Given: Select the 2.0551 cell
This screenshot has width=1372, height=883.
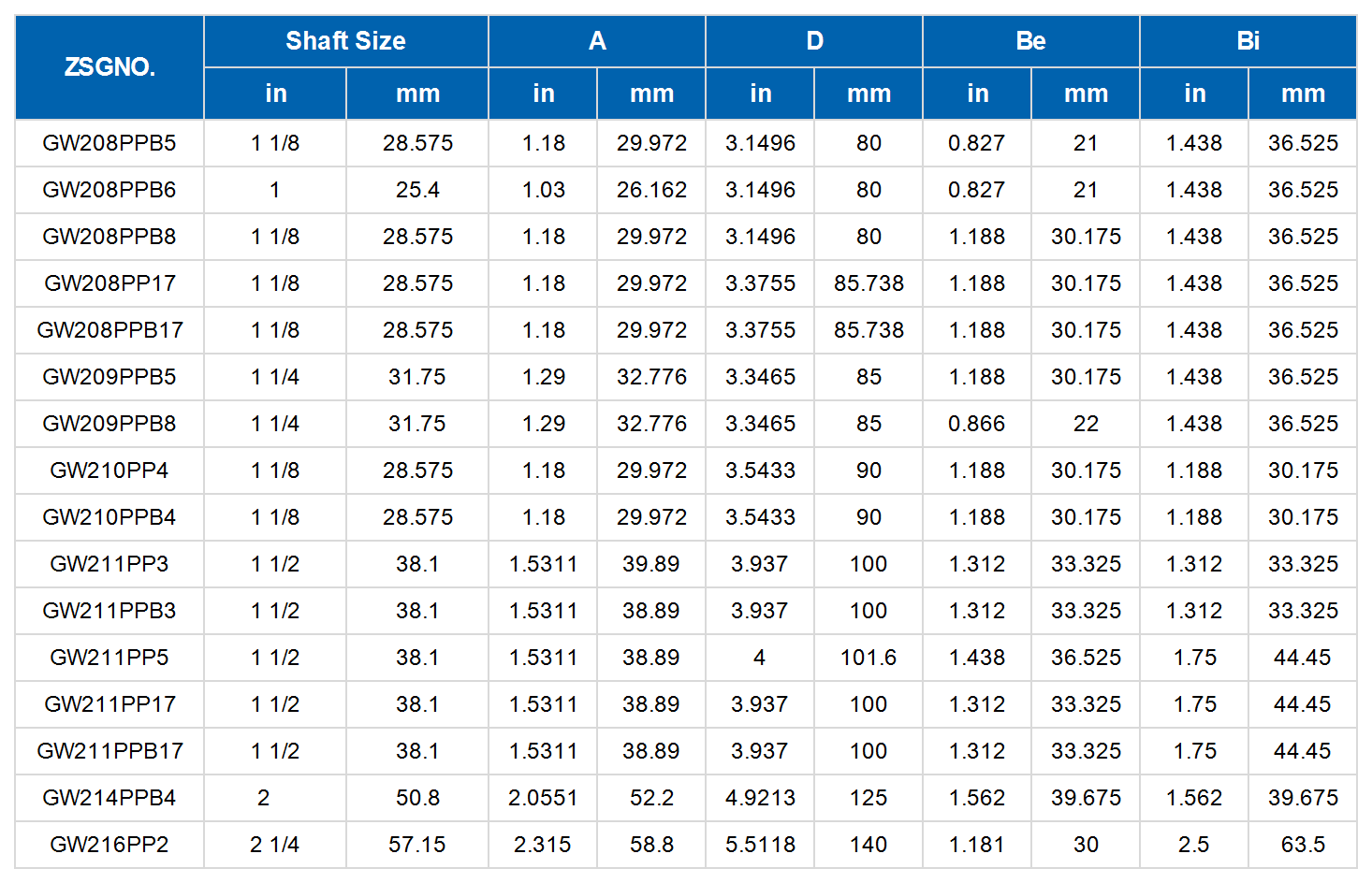Looking at the screenshot, I should pos(543,798).
